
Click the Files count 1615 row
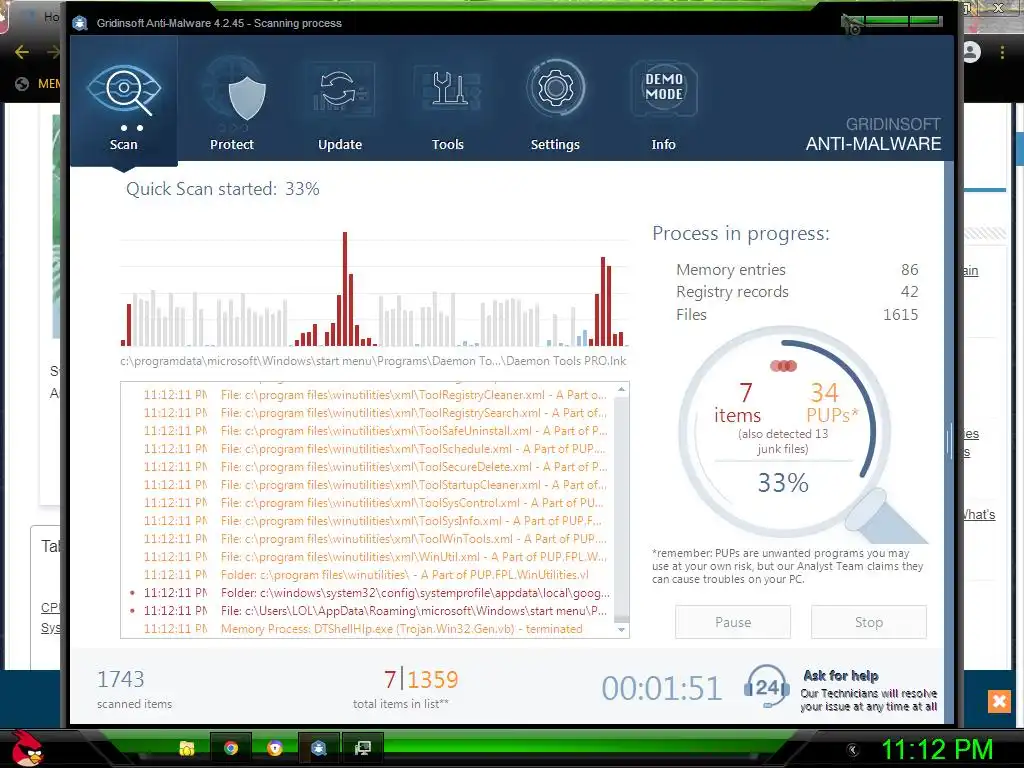click(x=797, y=315)
